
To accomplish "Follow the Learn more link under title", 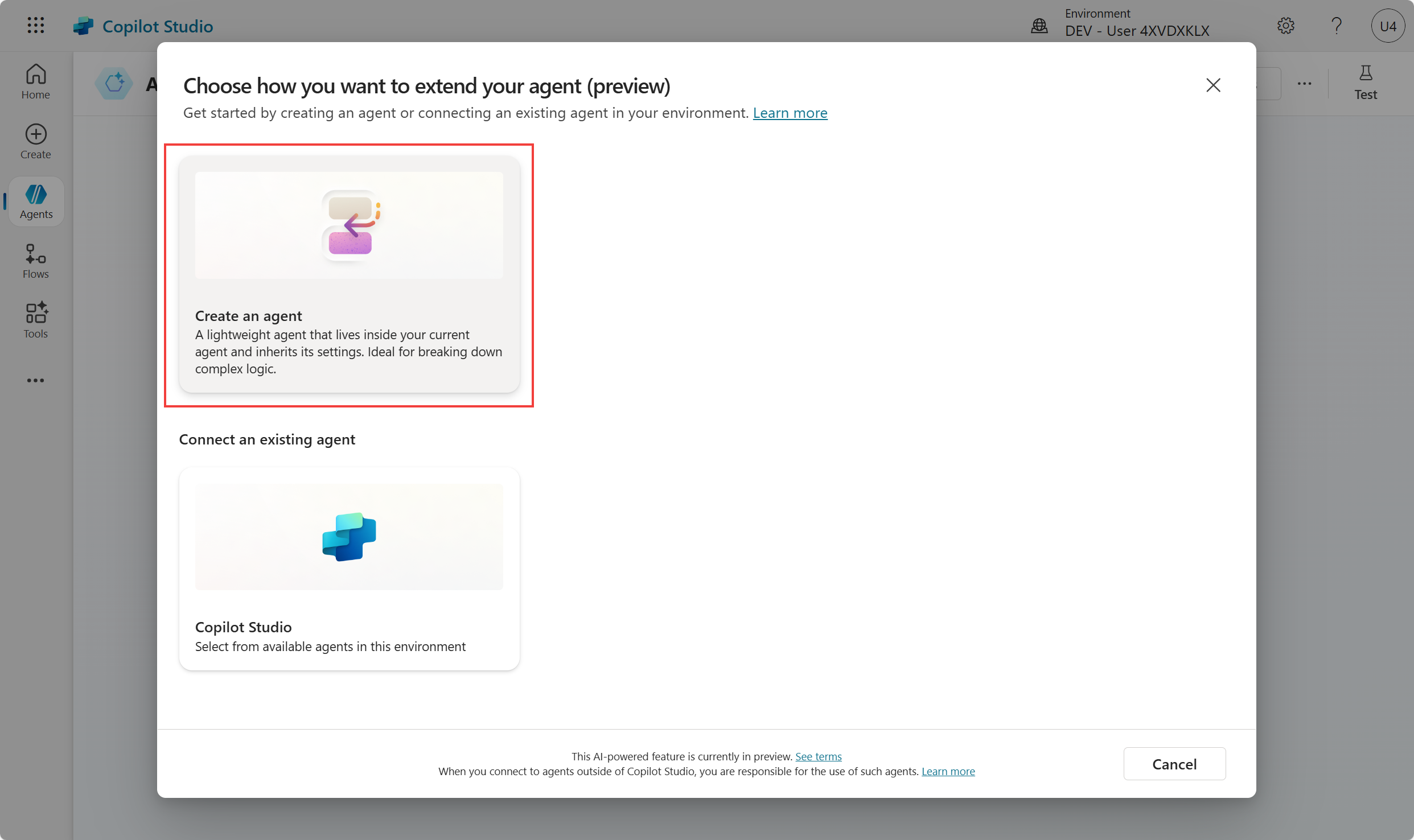I will (790, 113).
